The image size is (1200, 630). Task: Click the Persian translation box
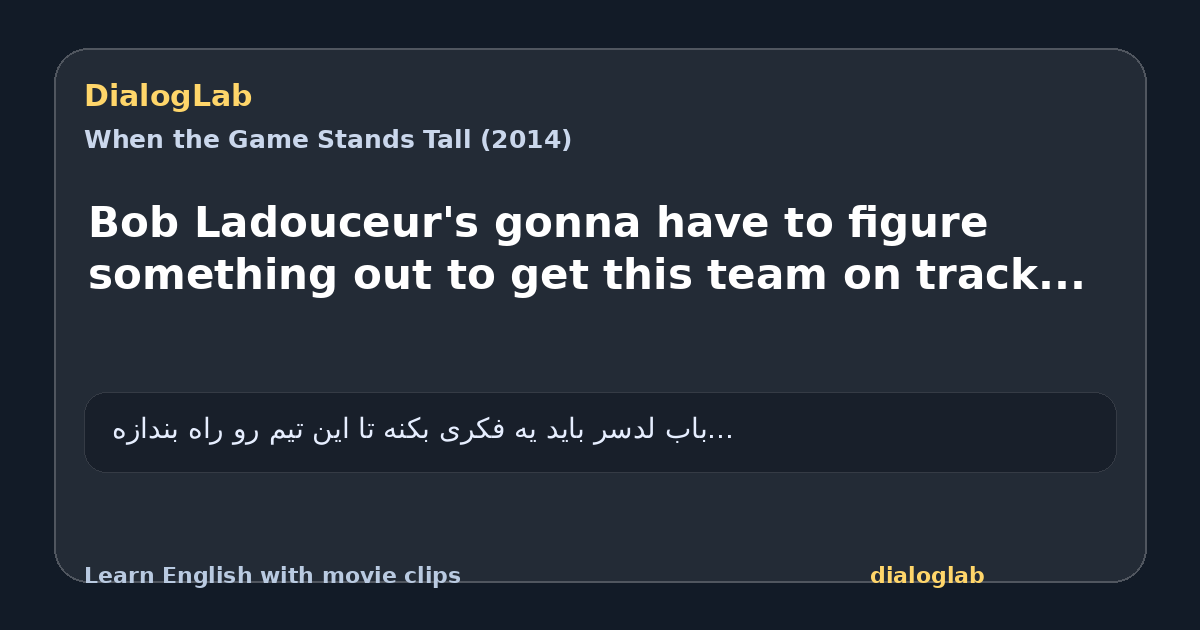pyautogui.click(x=600, y=432)
